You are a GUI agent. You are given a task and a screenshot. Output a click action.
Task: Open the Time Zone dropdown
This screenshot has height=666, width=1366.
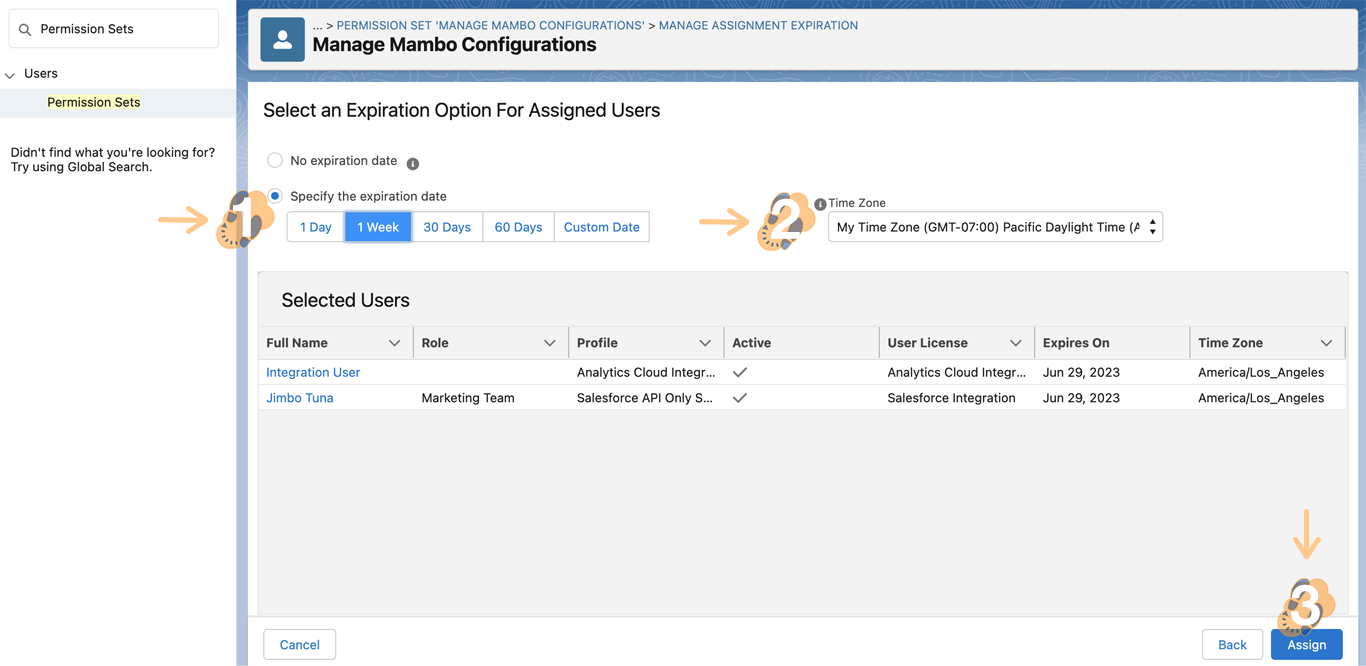click(x=995, y=227)
